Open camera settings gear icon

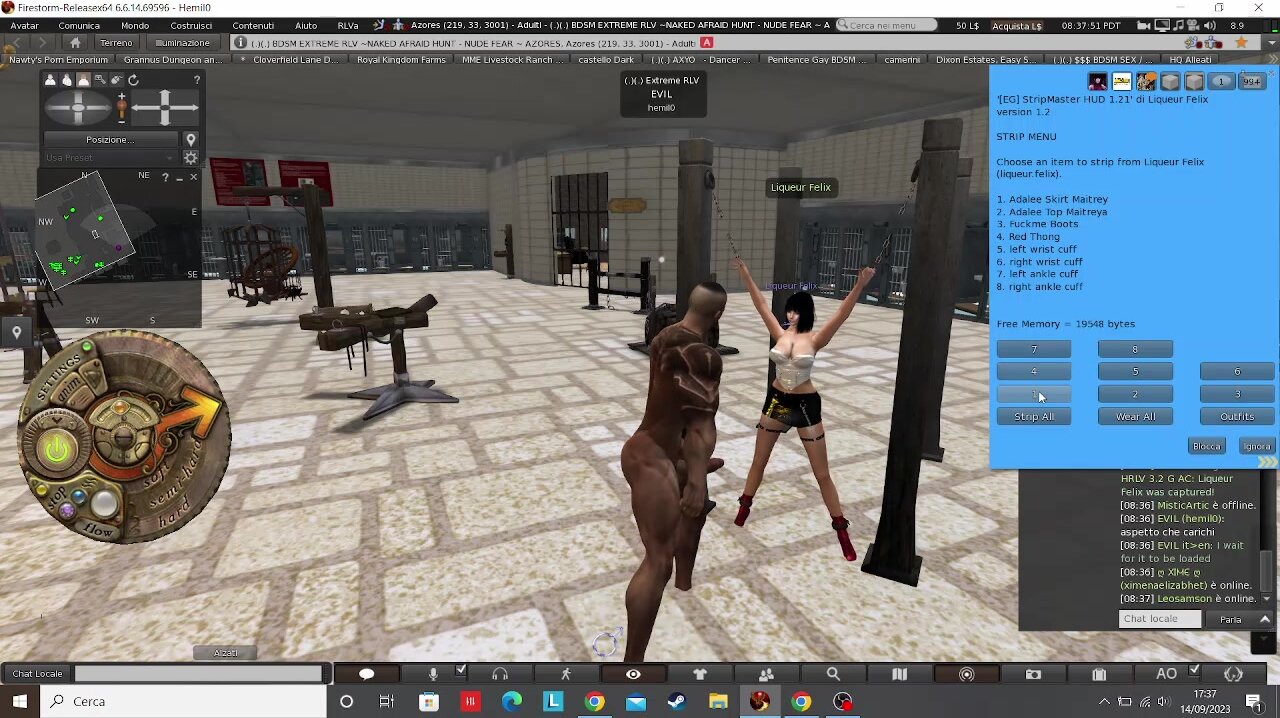190,158
